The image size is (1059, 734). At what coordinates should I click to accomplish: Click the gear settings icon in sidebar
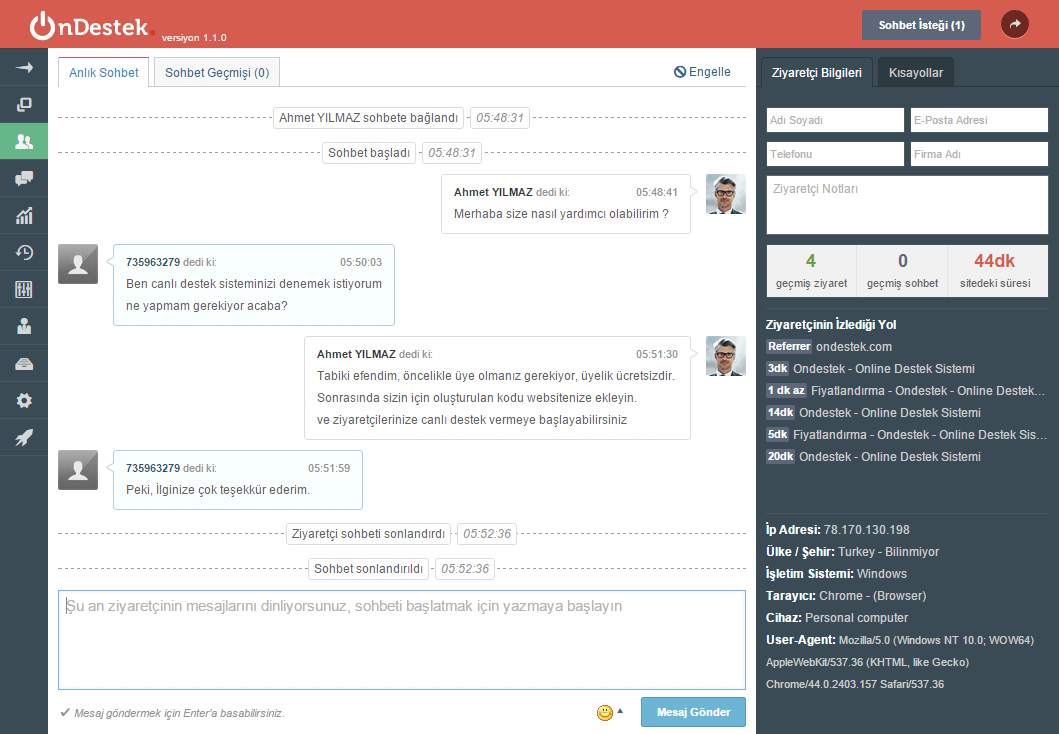point(24,400)
